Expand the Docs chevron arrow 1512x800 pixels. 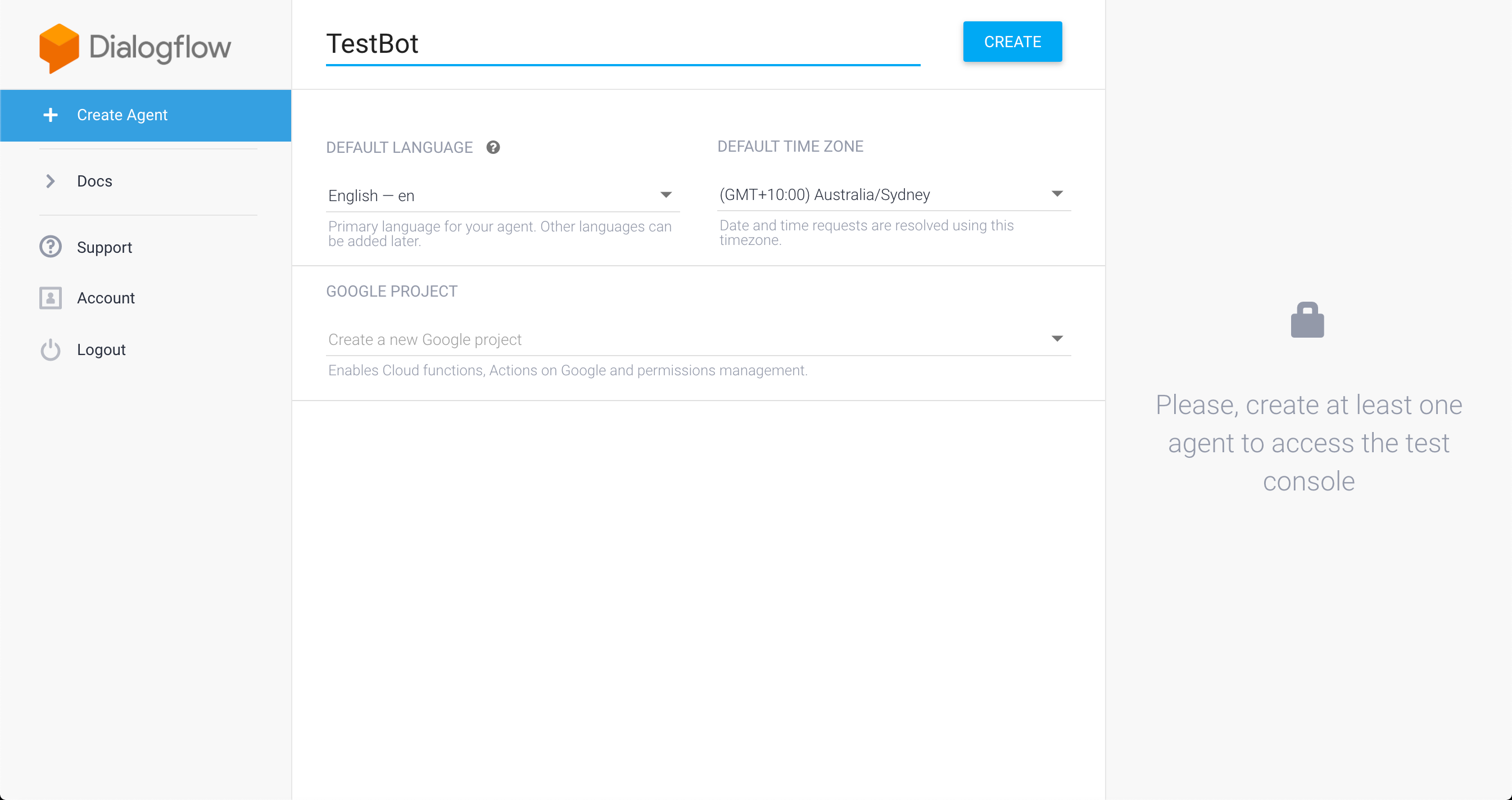51,181
